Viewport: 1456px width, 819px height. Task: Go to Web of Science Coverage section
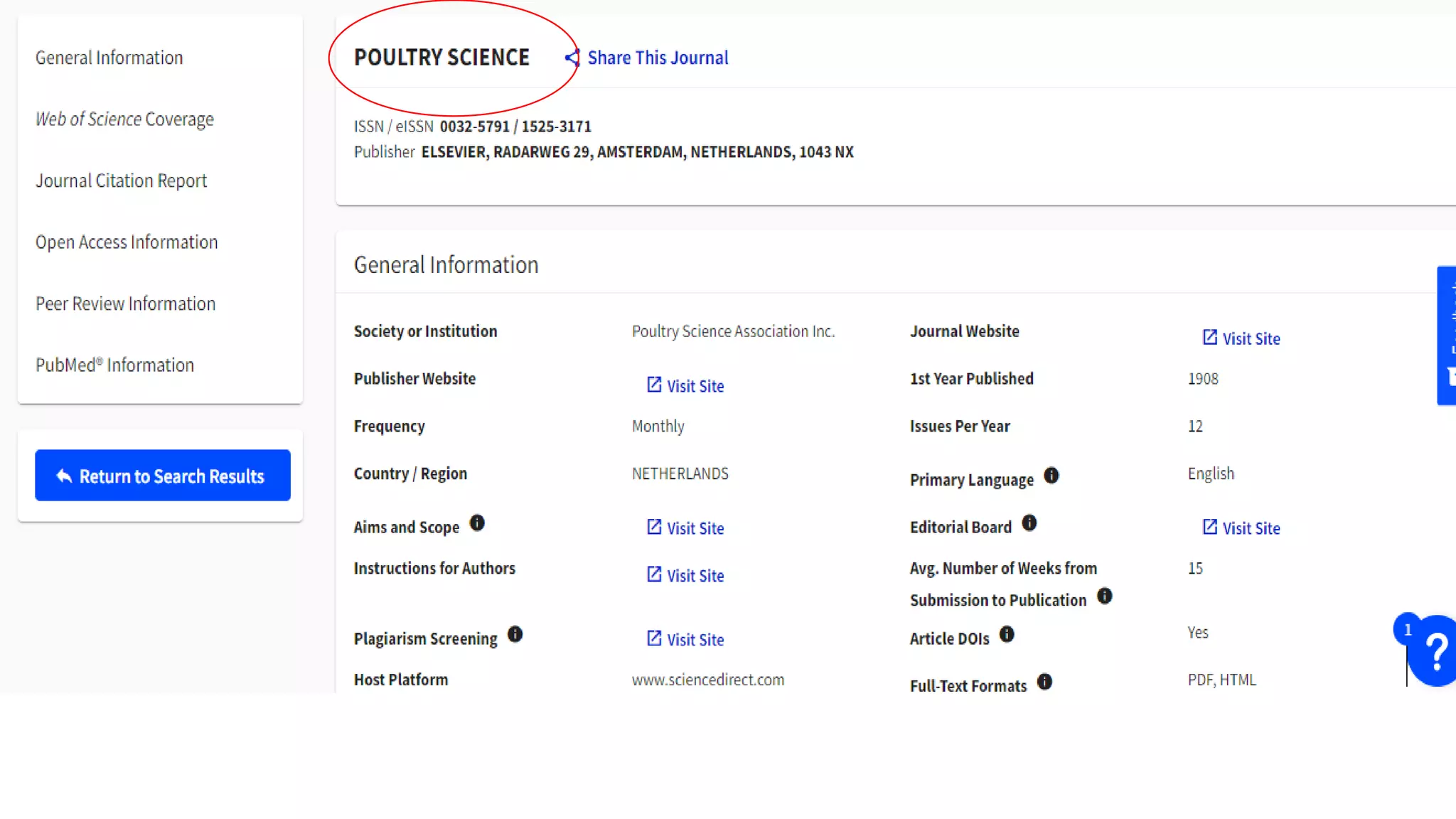coord(124,119)
